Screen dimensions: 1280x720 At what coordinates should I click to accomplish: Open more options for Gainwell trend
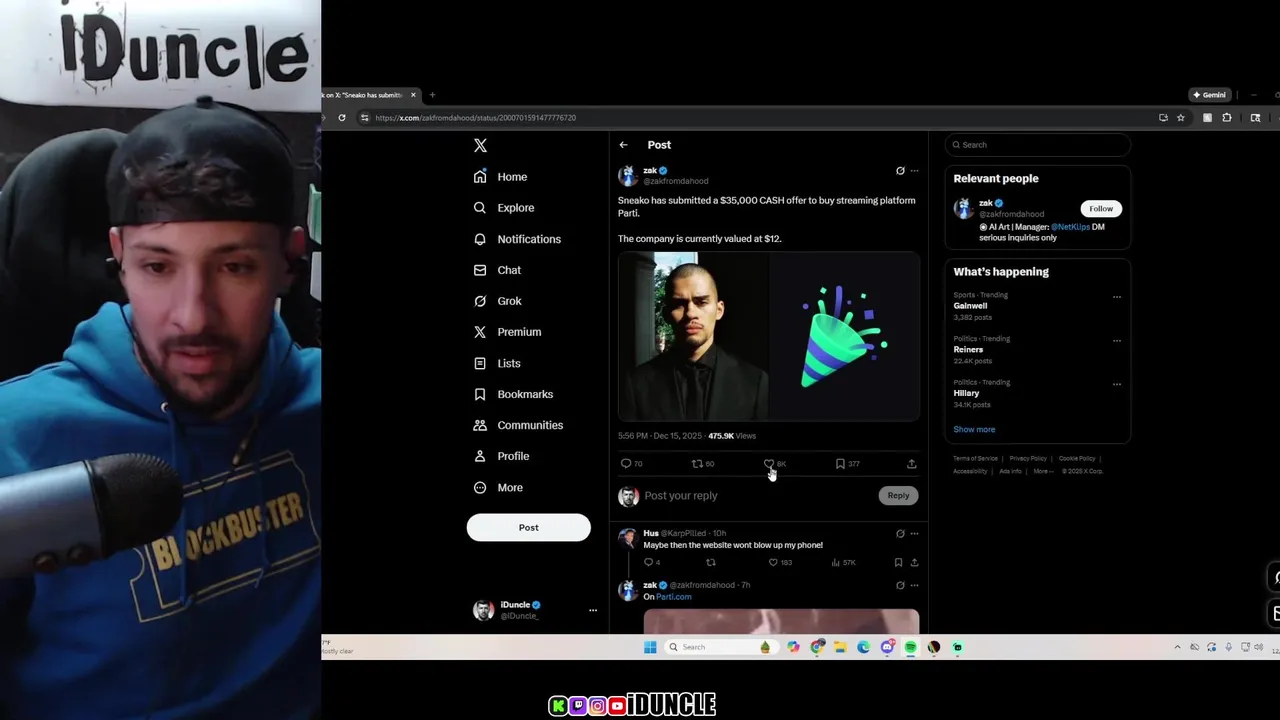[1117, 297]
